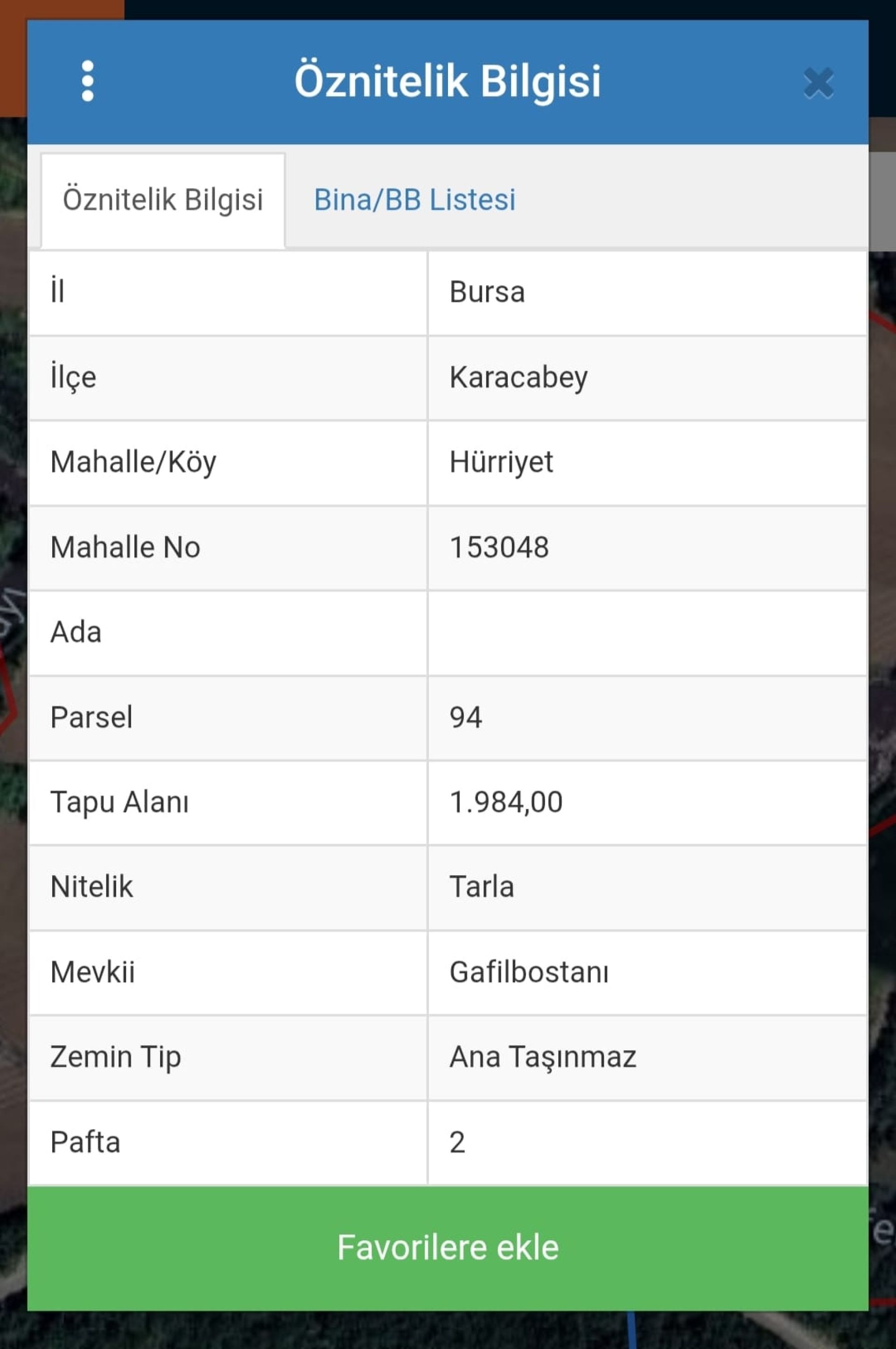Image resolution: width=896 pixels, height=1349 pixels.
Task: Click the Tapu Alanı row label
Action: [119, 801]
